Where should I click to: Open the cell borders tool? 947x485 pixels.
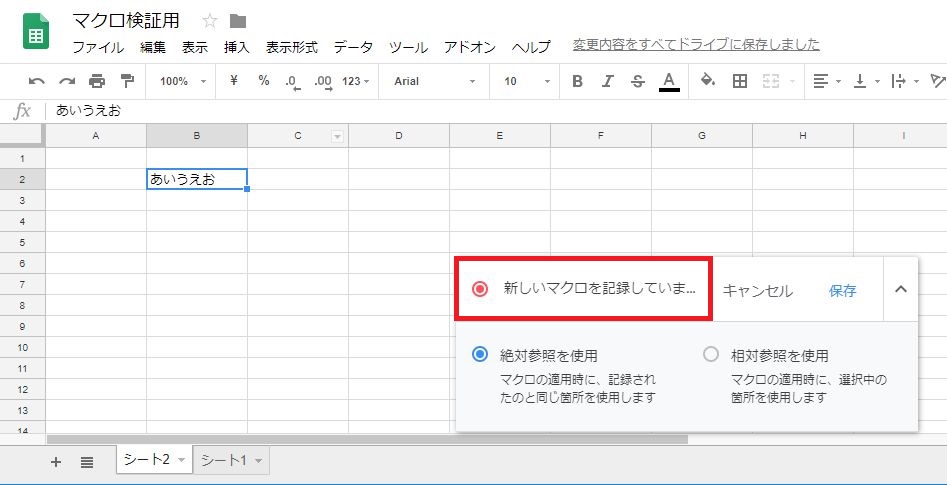(x=740, y=81)
